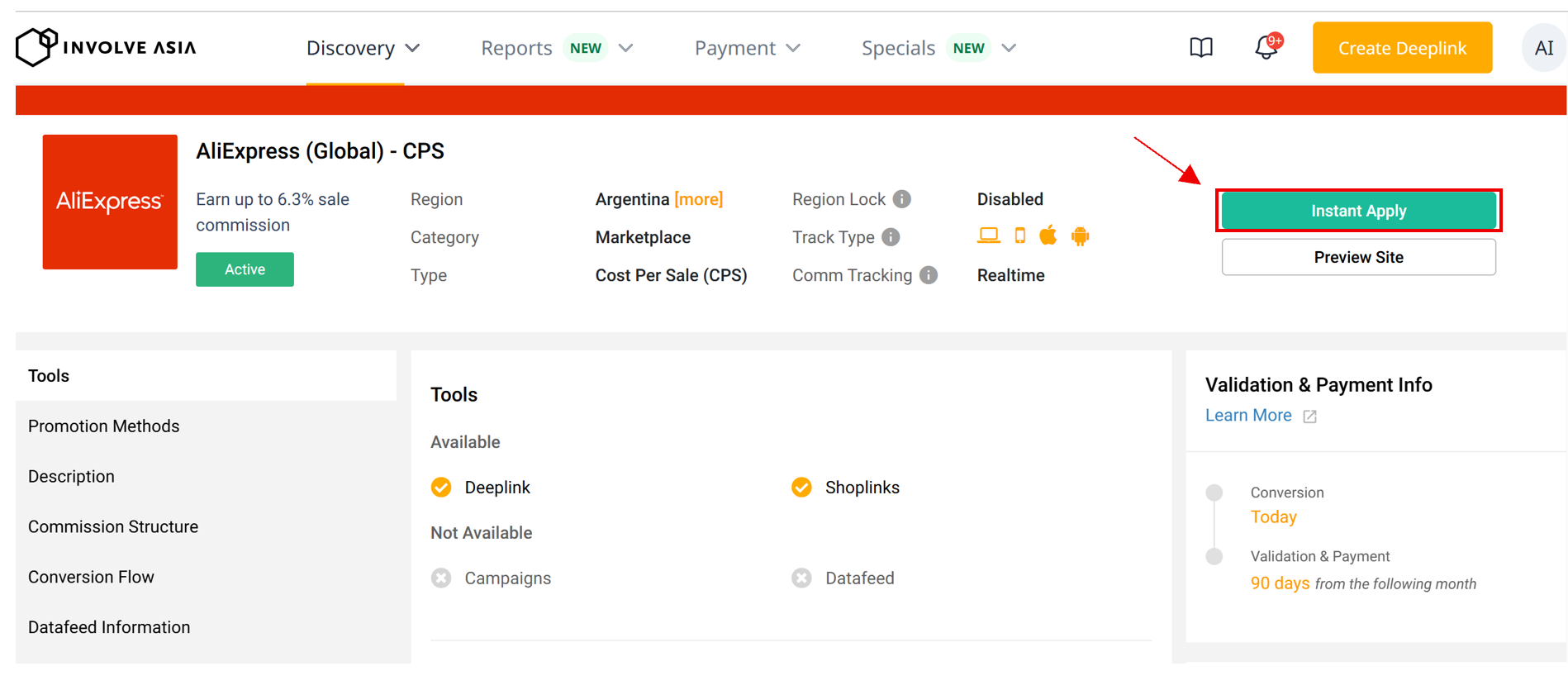Click the Specials NEW badge
Viewport: 1568px width, 690px height.
coord(969,48)
